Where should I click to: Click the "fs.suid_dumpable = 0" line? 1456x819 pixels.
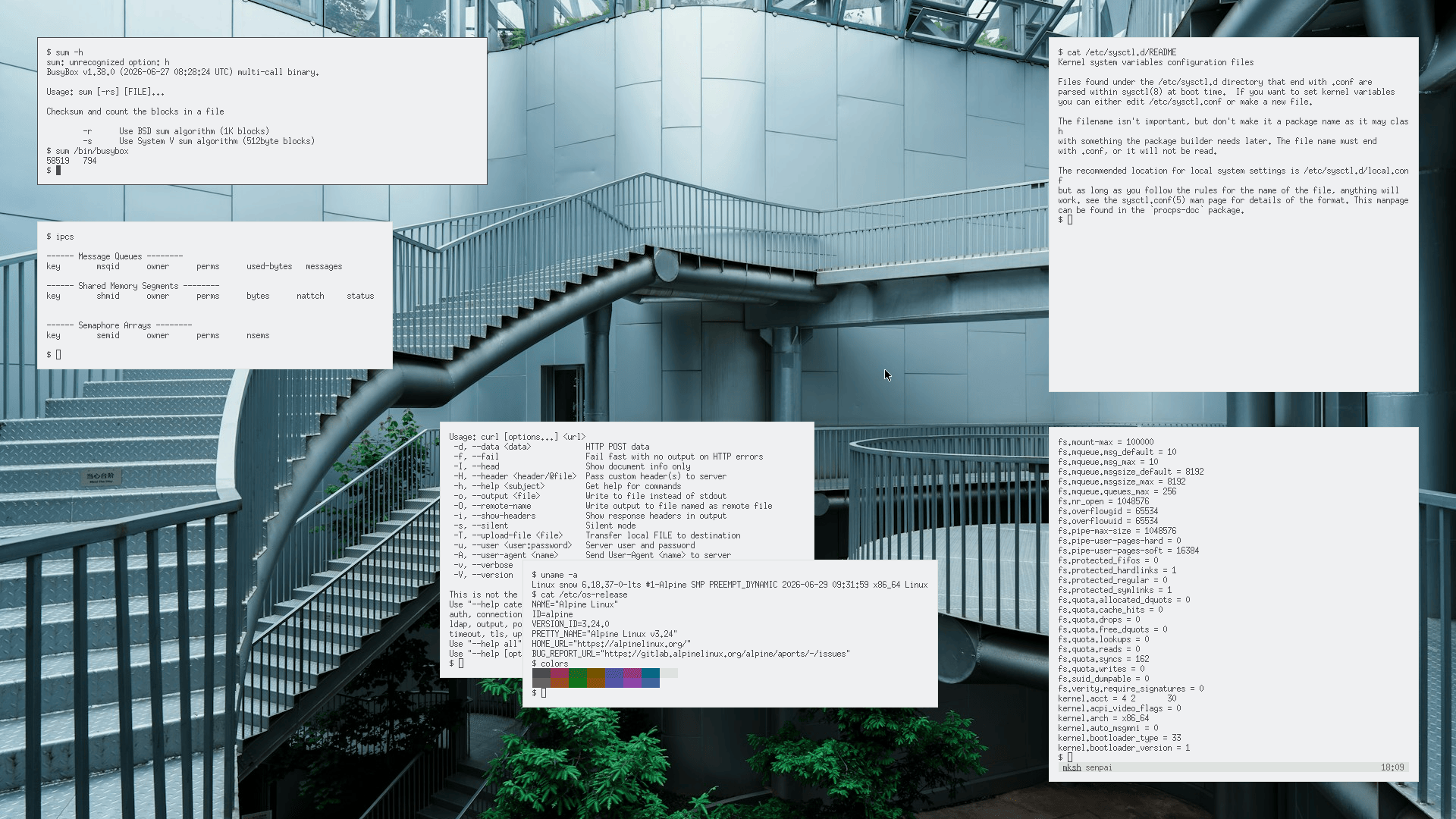(x=1103, y=679)
